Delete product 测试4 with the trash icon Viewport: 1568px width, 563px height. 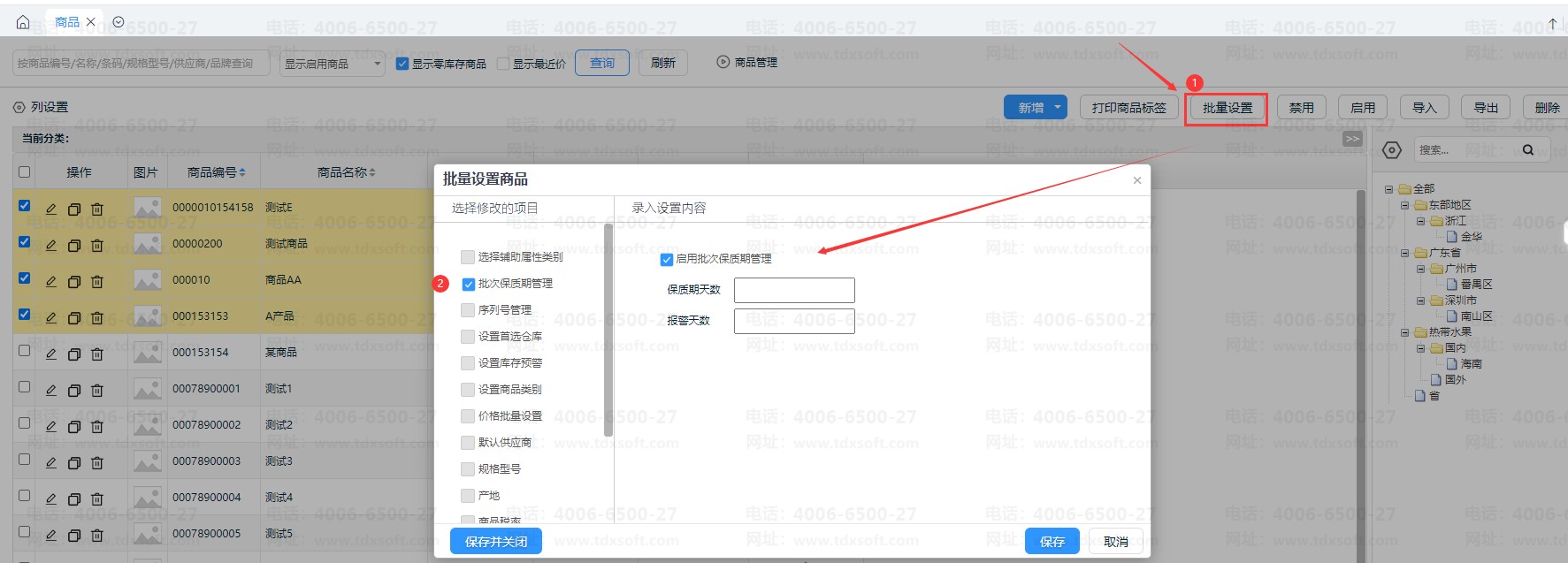click(x=97, y=498)
